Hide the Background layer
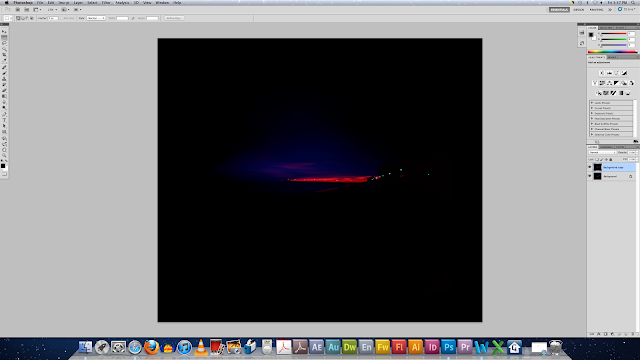This screenshot has width=640, height=360. 589,176
